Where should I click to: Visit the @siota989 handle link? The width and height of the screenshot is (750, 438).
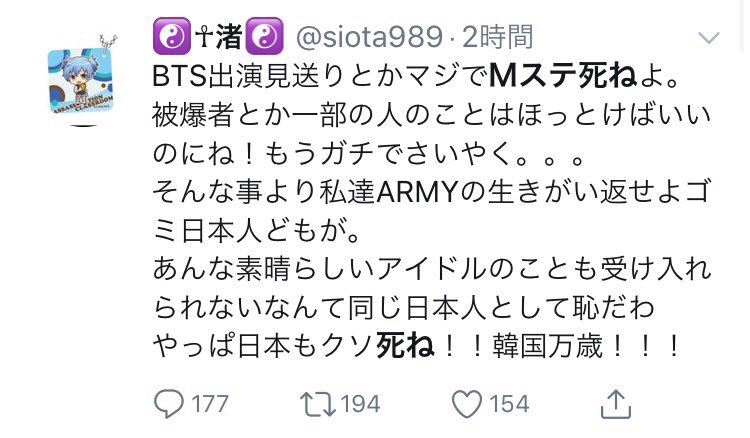tap(369, 37)
